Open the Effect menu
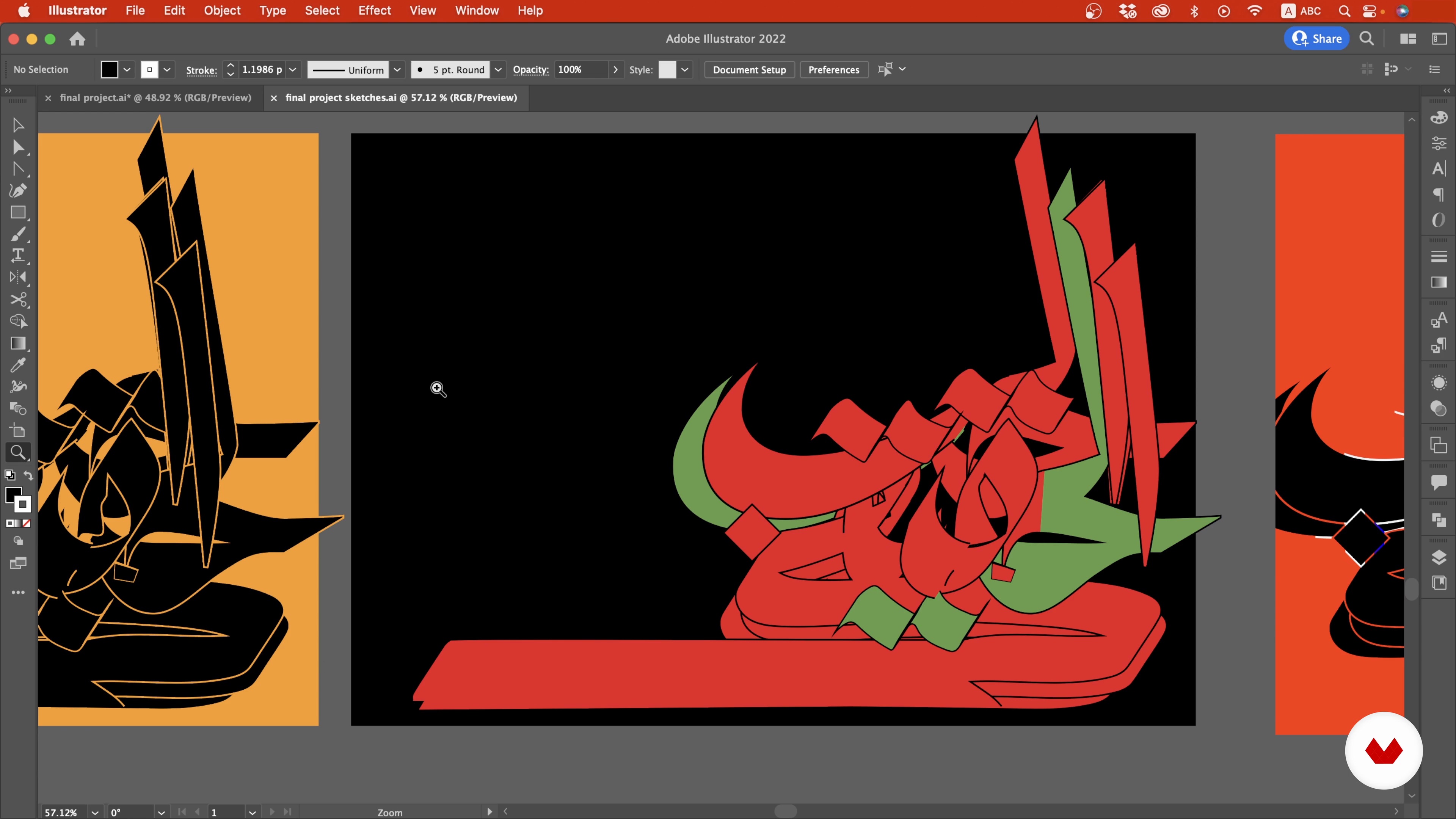This screenshot has width=1456, height=819. (x=374, y=10)
